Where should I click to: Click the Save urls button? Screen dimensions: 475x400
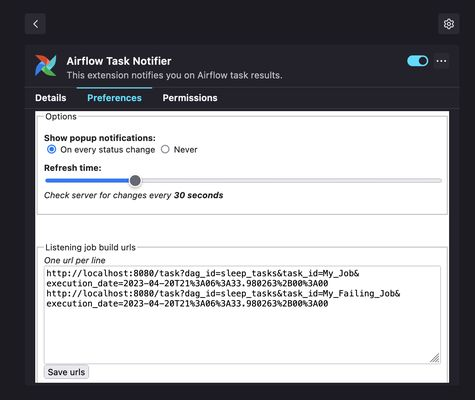coord(66,372)
